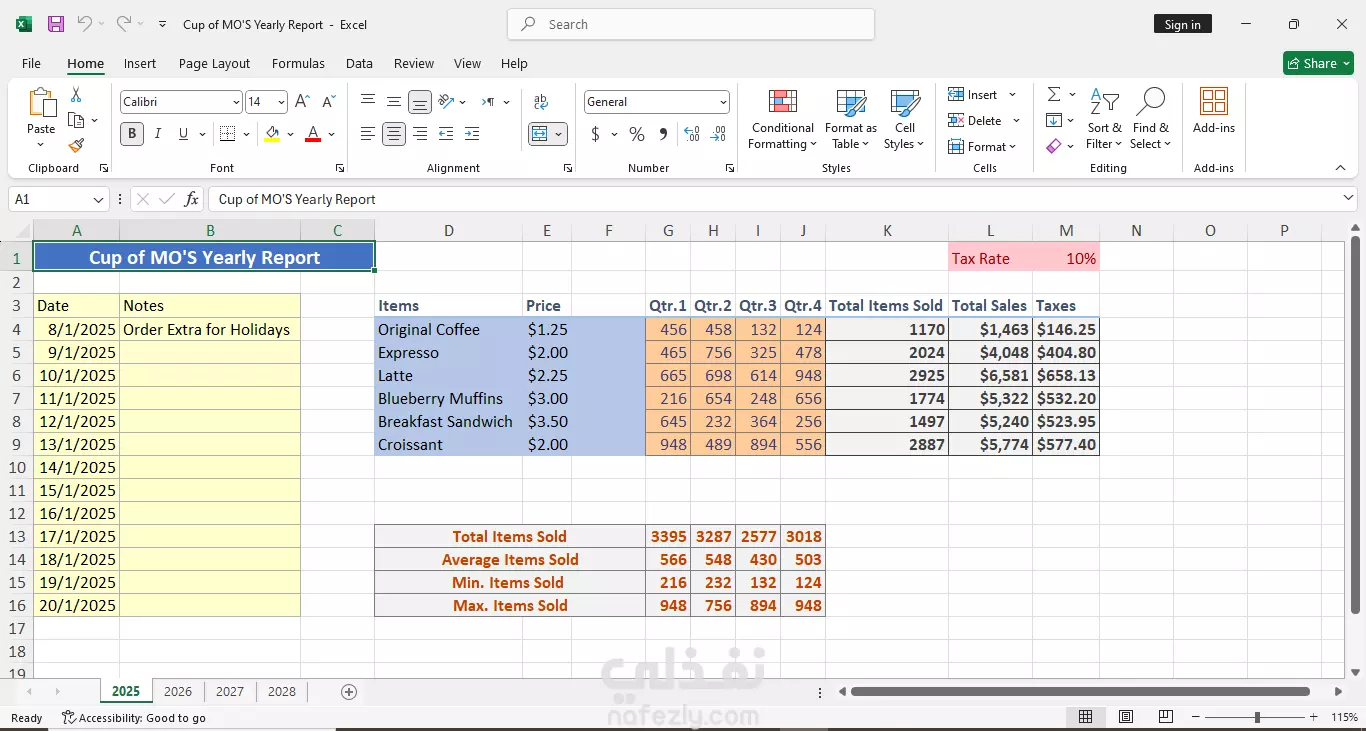Open Sort & Filter options
The width and height of the screenshot is (1366, 731).
1104,119
